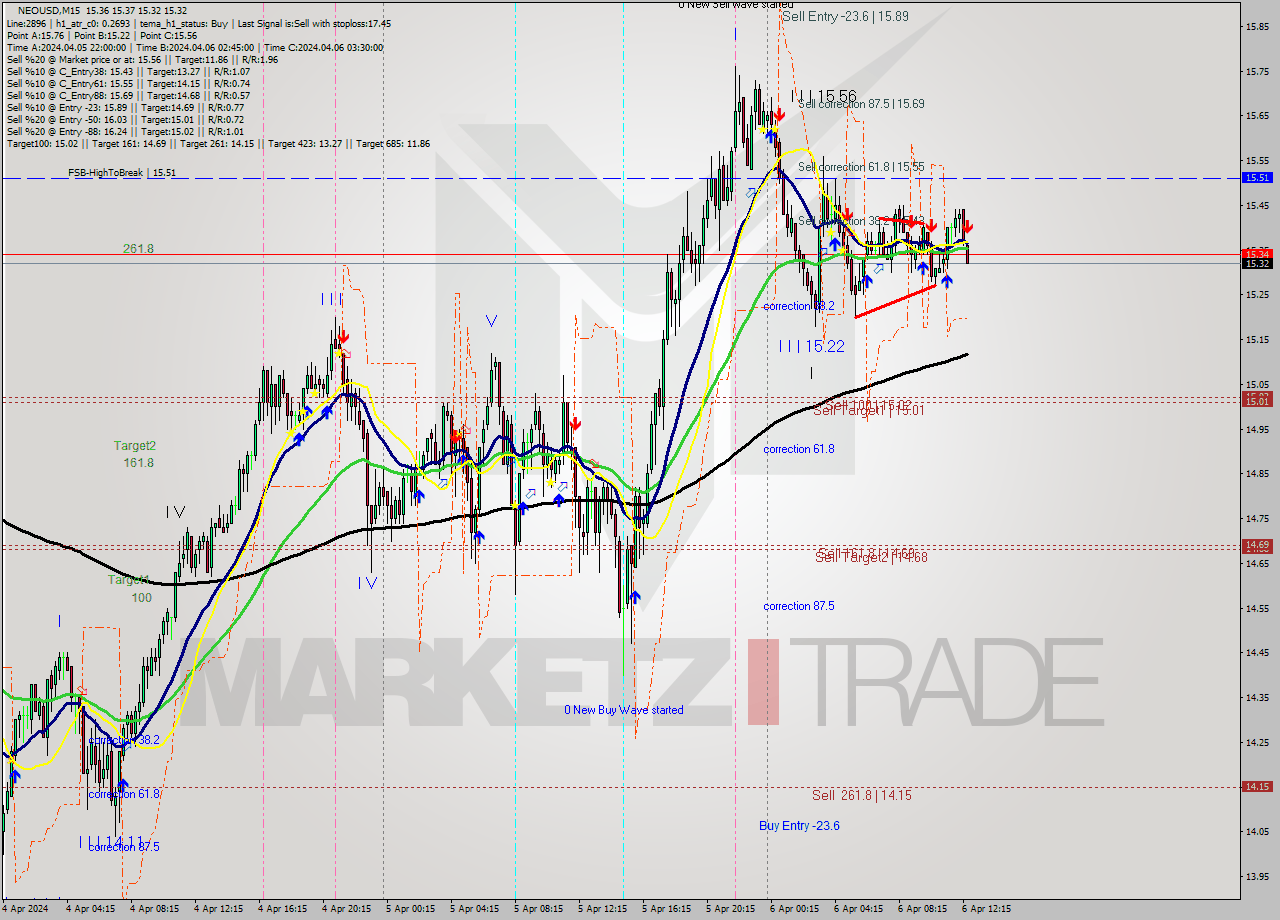
Task: Select the black 15.32 current price tag
Action: coord(1256,263)
